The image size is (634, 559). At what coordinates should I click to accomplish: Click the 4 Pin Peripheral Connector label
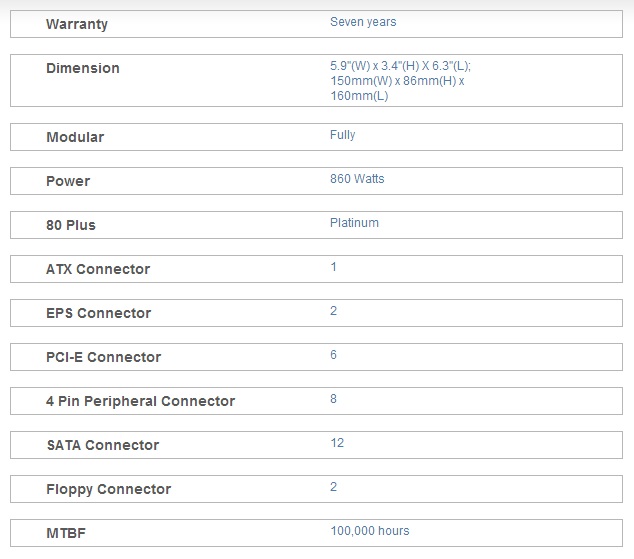click(140, 401)
